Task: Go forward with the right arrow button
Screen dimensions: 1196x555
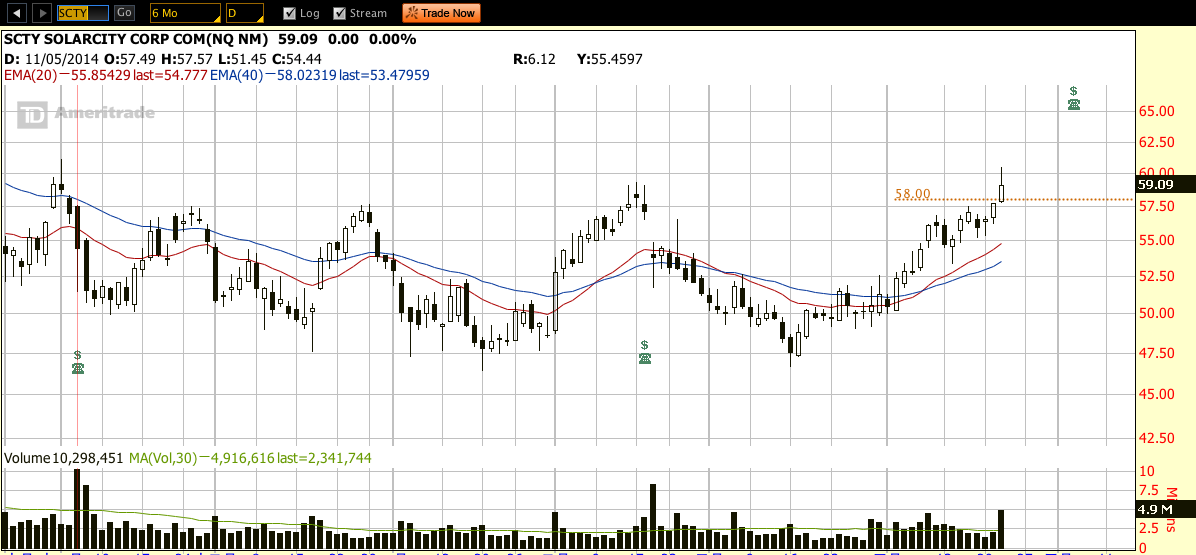Action: coord(43,13)
